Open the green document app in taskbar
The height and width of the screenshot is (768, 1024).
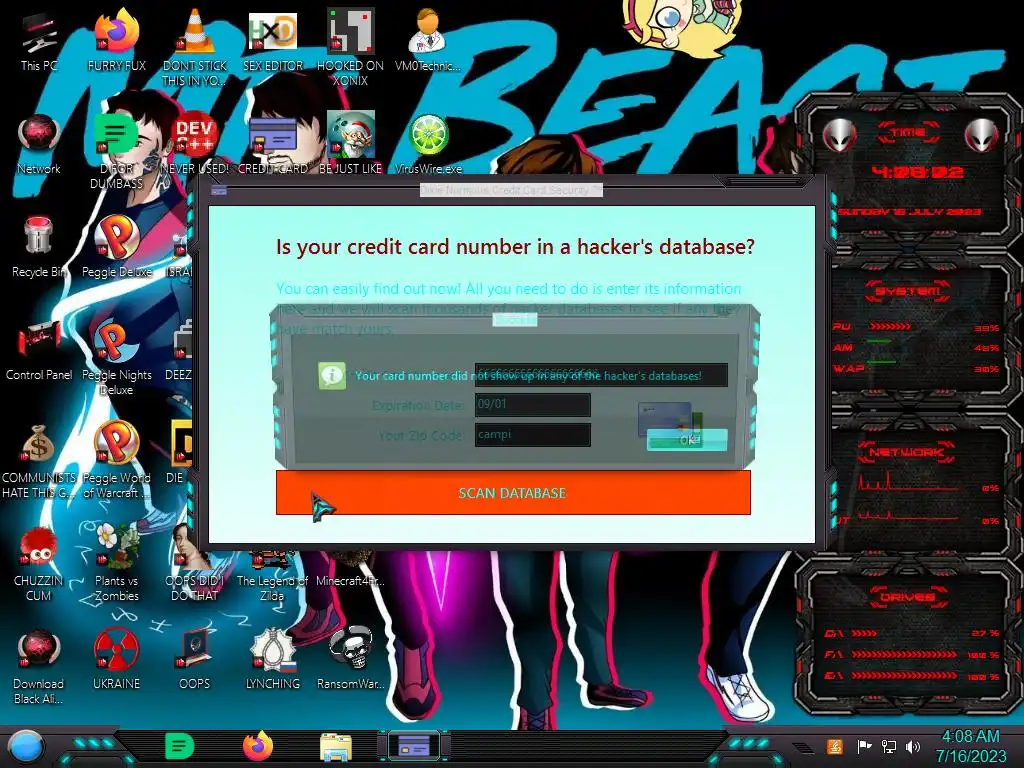(180, 746)
